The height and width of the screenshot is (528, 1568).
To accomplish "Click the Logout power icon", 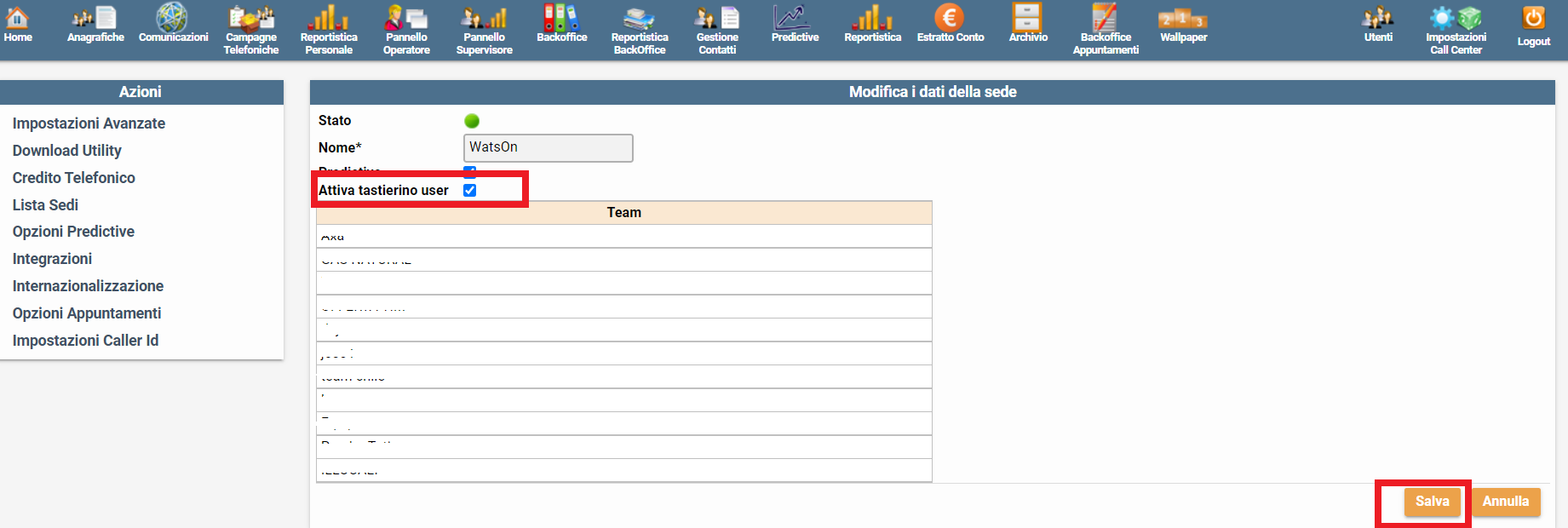I will pyautogui.click(x=1533, y=19).
